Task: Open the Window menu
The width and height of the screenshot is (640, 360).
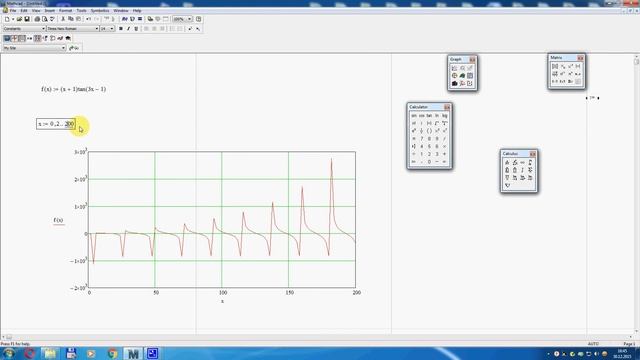Action: (x=121, y=11)
